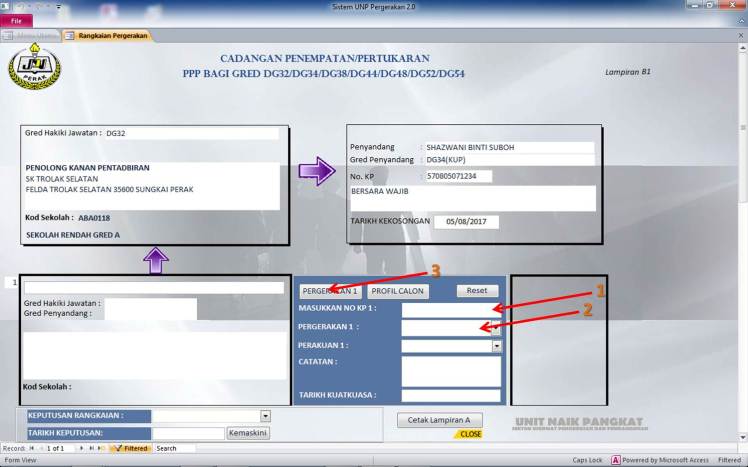Open the PERAKUAN 1 dropdown
The width and height of the screenshot is (748, 467).
[496, 346]
